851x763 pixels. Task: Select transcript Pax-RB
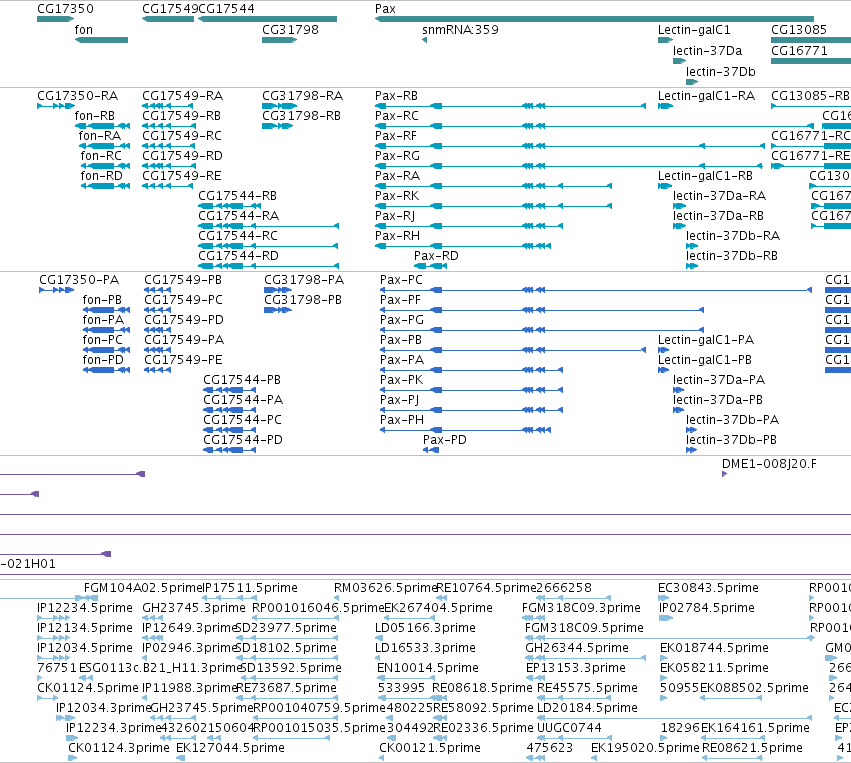396,96
